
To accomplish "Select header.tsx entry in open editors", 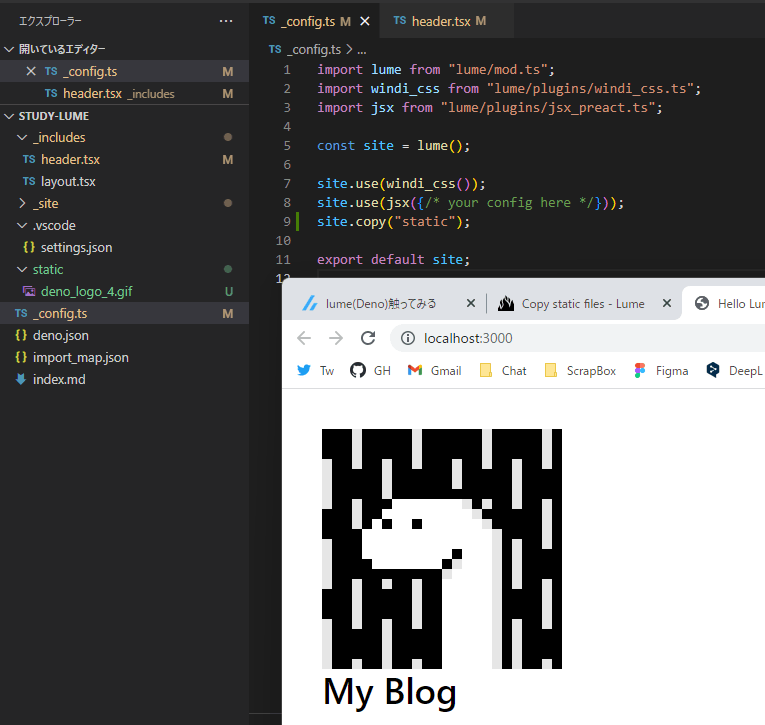I will coord(124,93).
